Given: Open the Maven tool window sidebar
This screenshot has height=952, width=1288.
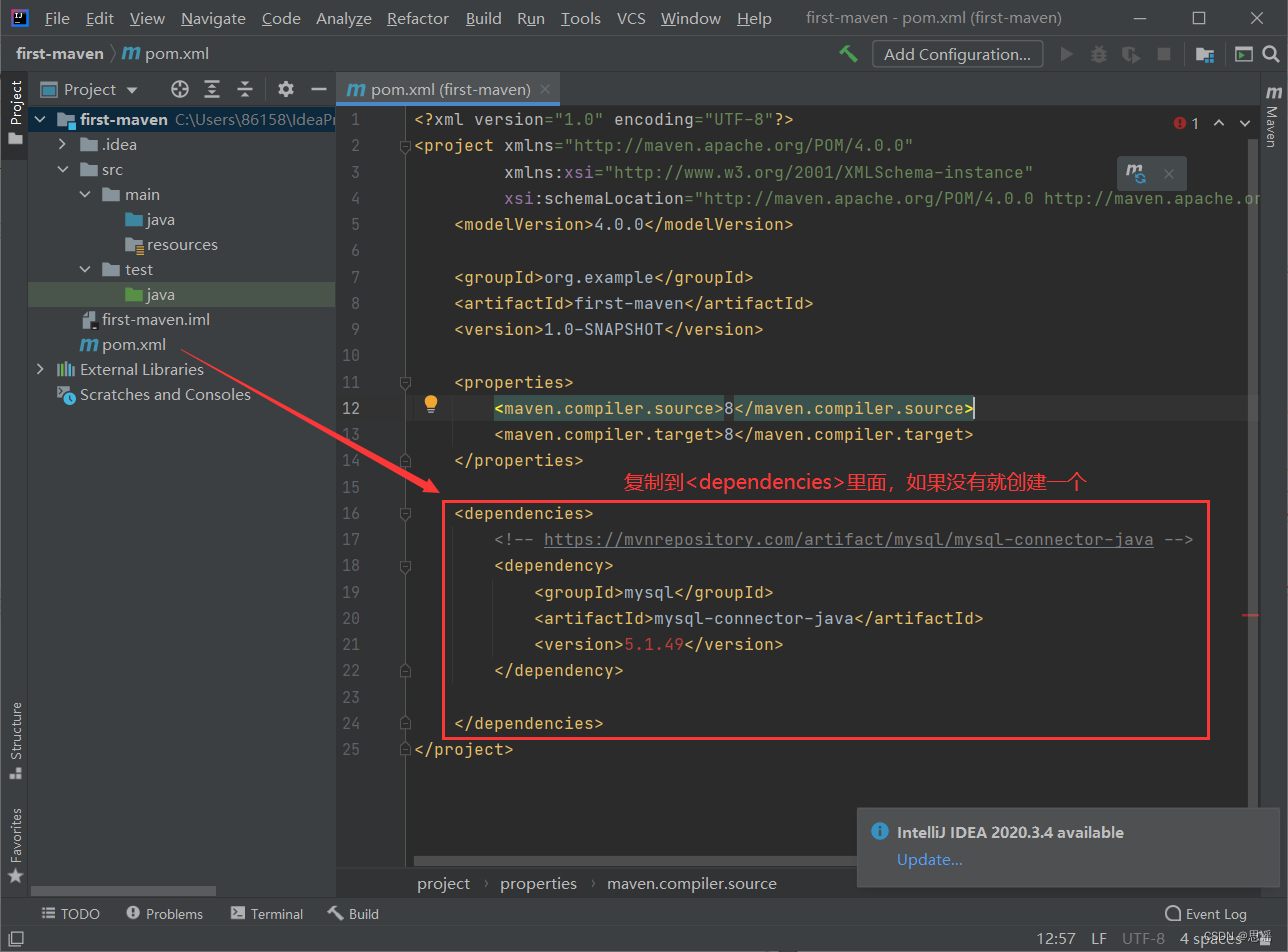Looking at the screenshot, I should pos(1272,118).
